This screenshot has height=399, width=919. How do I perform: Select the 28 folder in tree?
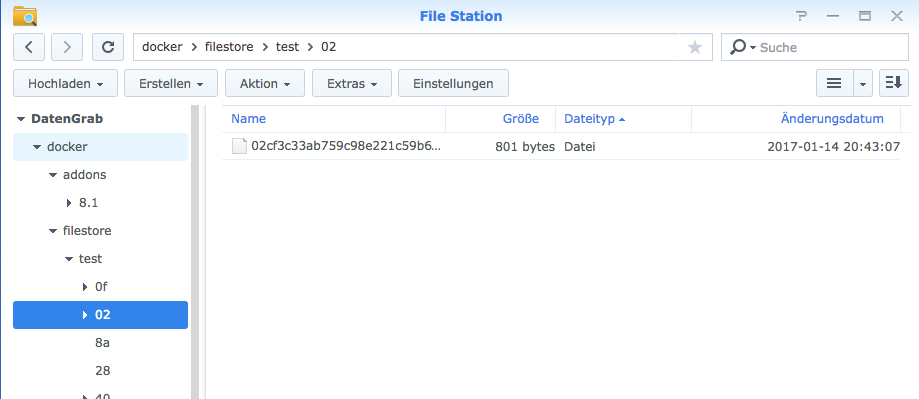tap(103, 371)
